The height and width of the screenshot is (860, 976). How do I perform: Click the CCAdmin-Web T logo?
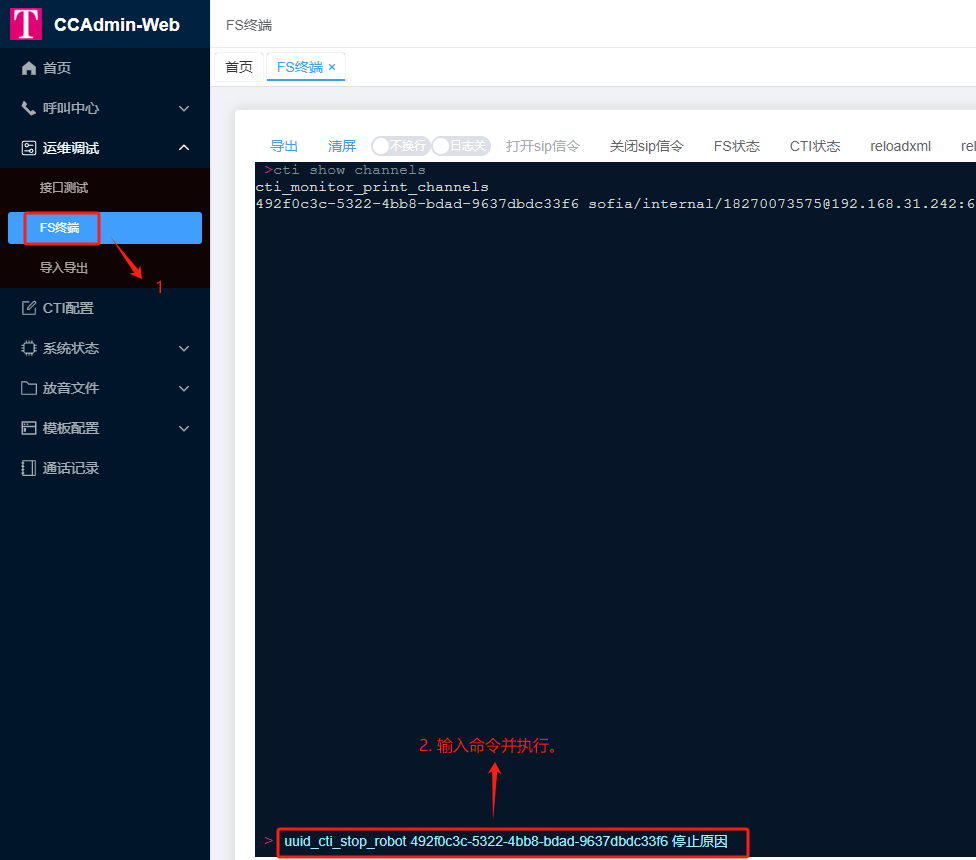26,24
